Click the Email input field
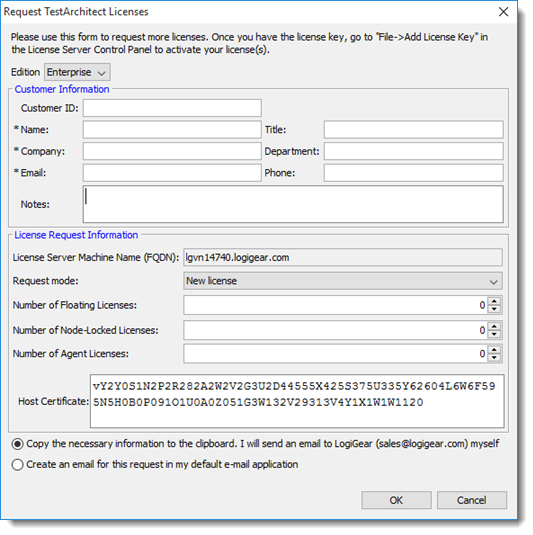This screenshot has width=533, height=535. tap(172, 173)
